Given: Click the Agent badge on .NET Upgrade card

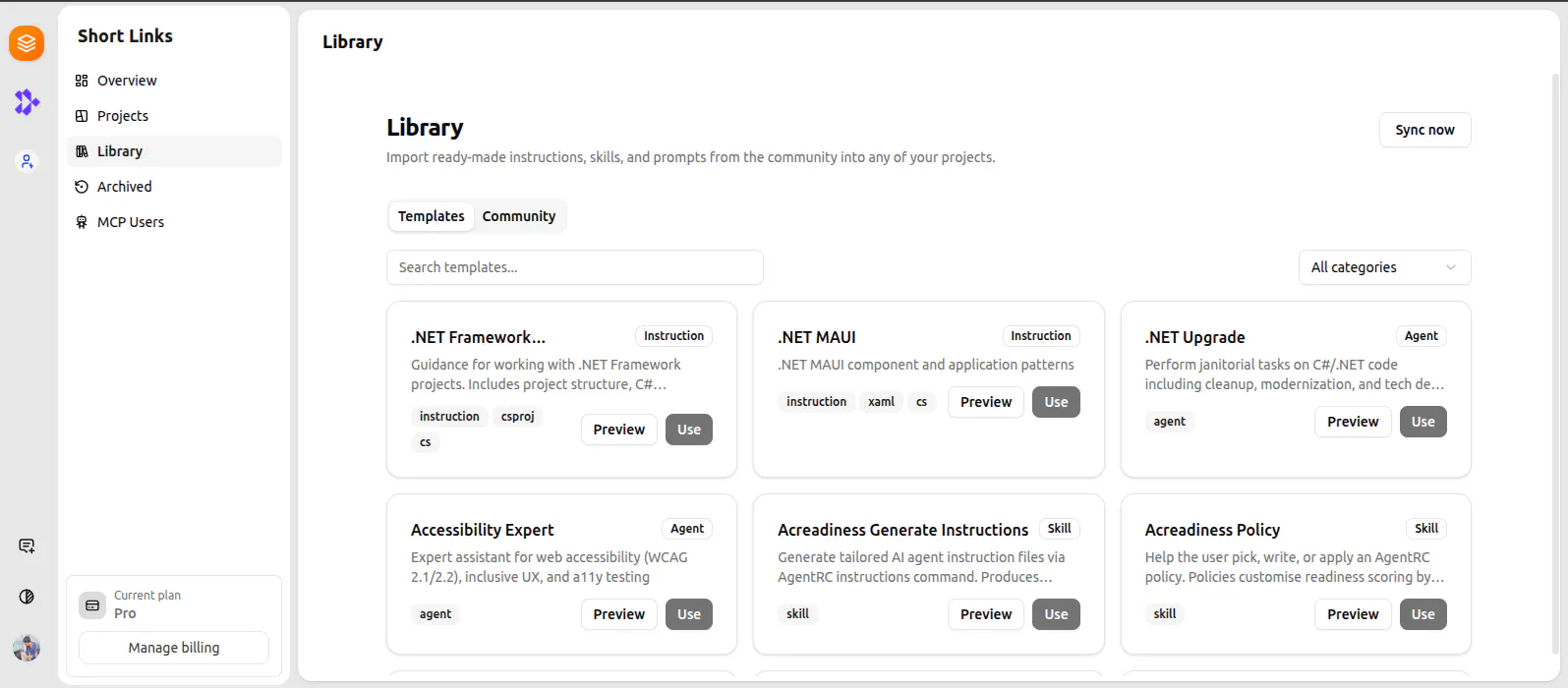Looking at the screenshot, I should [1422, 336].
